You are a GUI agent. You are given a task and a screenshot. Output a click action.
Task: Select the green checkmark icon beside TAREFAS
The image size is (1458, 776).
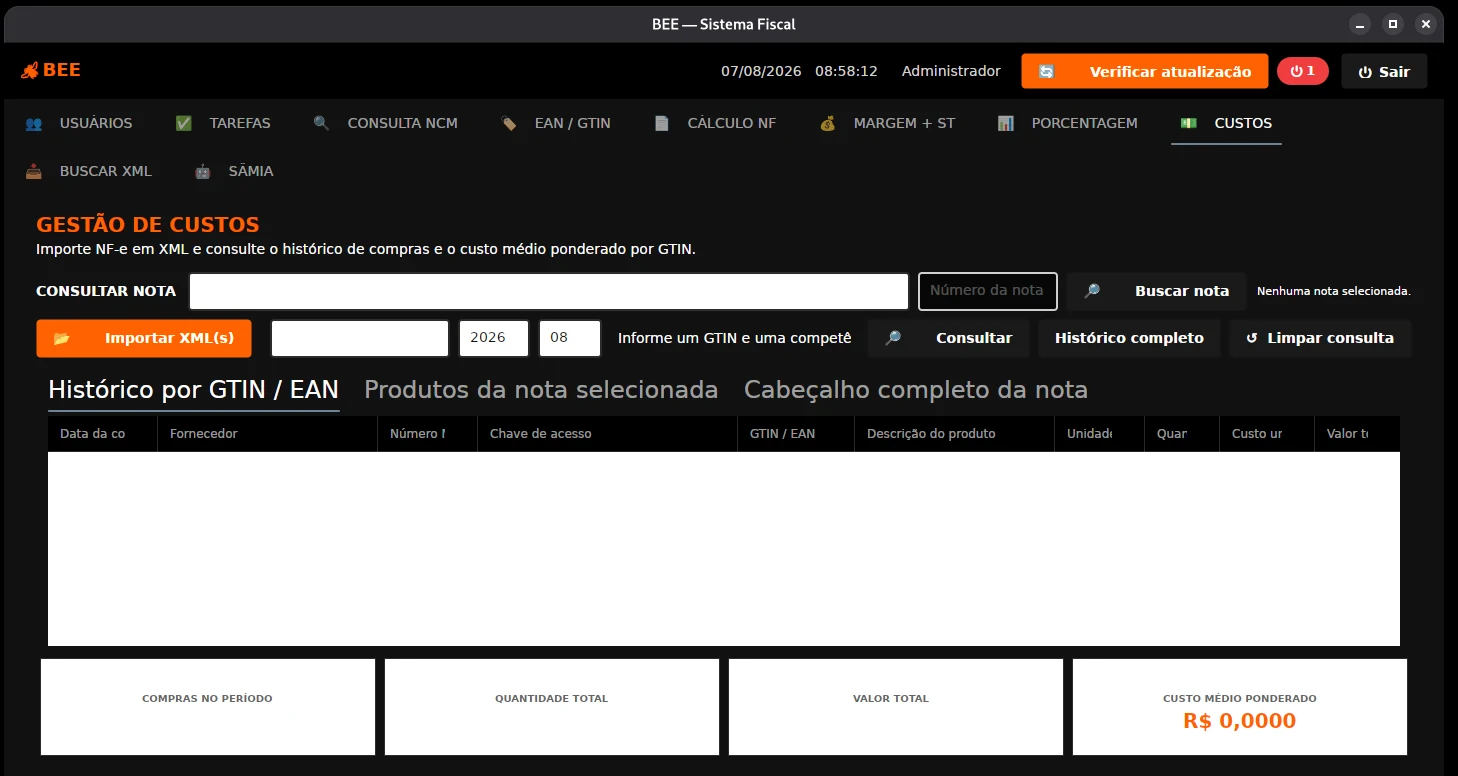184,124
